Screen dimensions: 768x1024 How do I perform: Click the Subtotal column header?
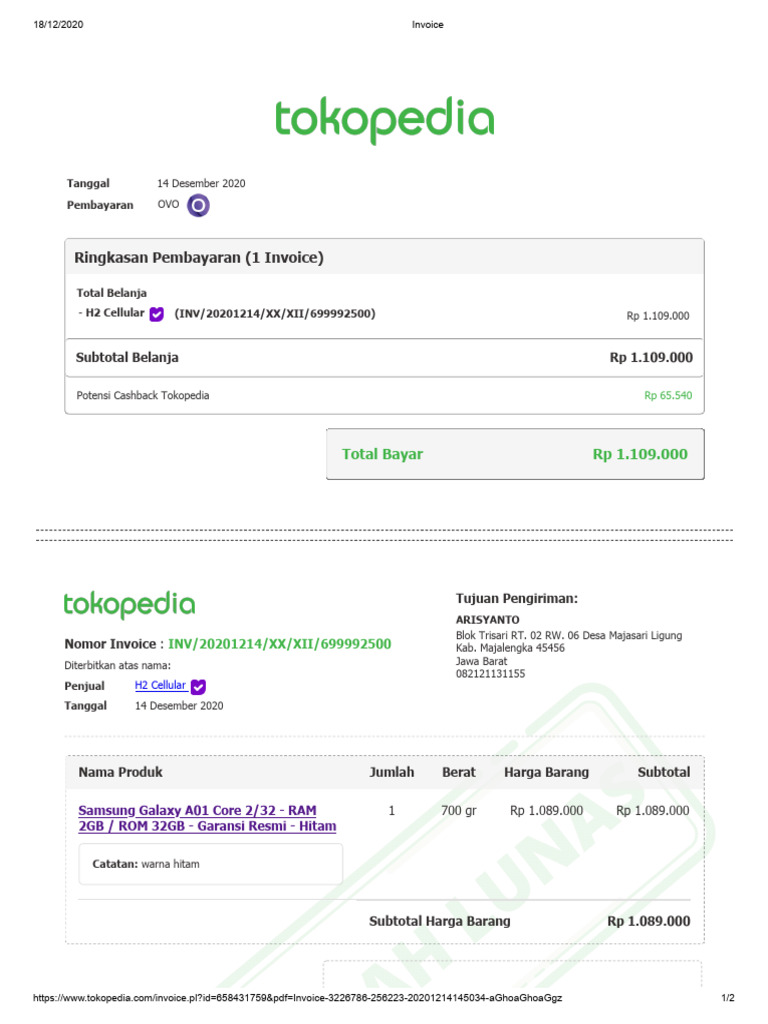[x=663, y=772]
